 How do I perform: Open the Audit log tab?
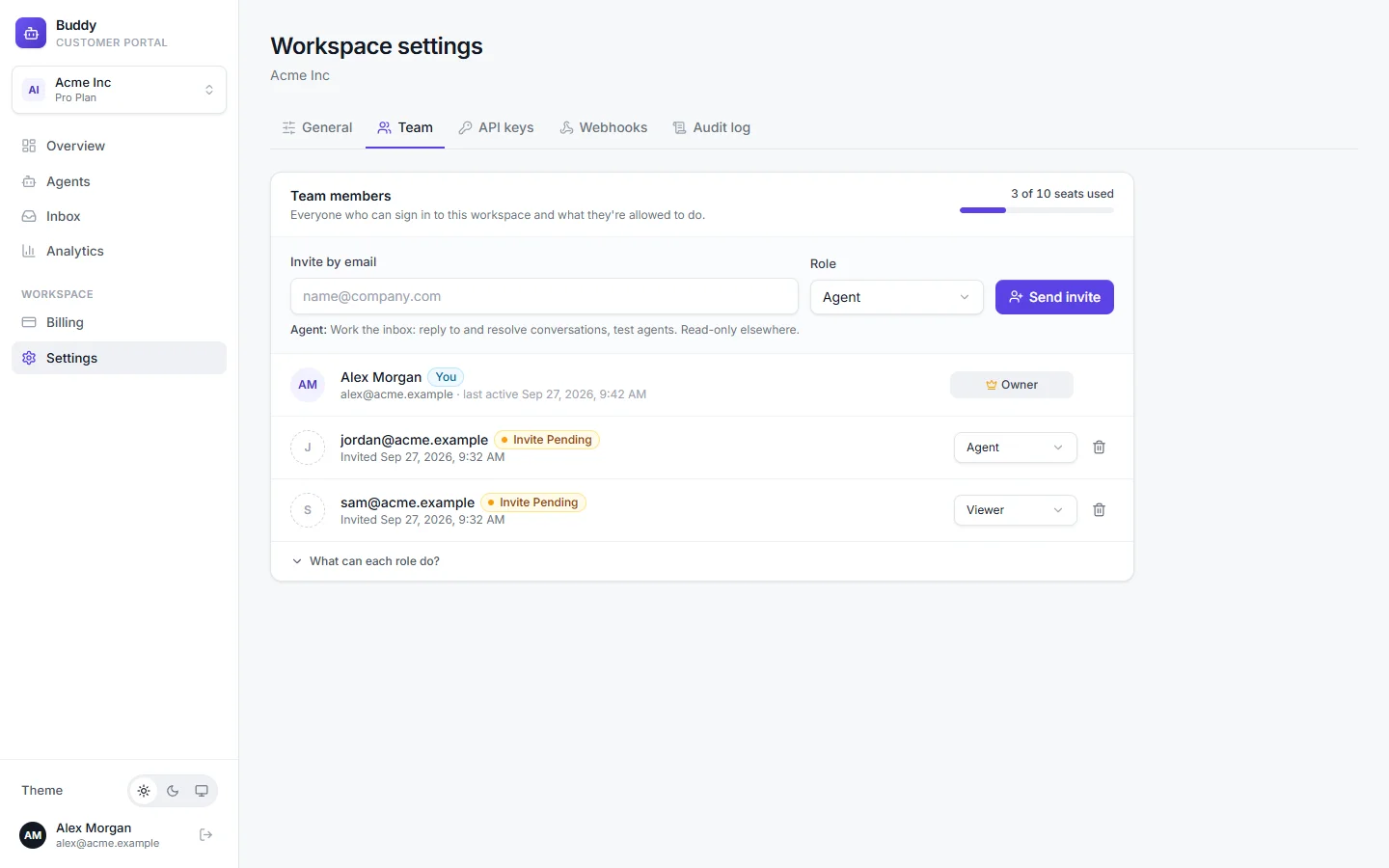[712, 127]
